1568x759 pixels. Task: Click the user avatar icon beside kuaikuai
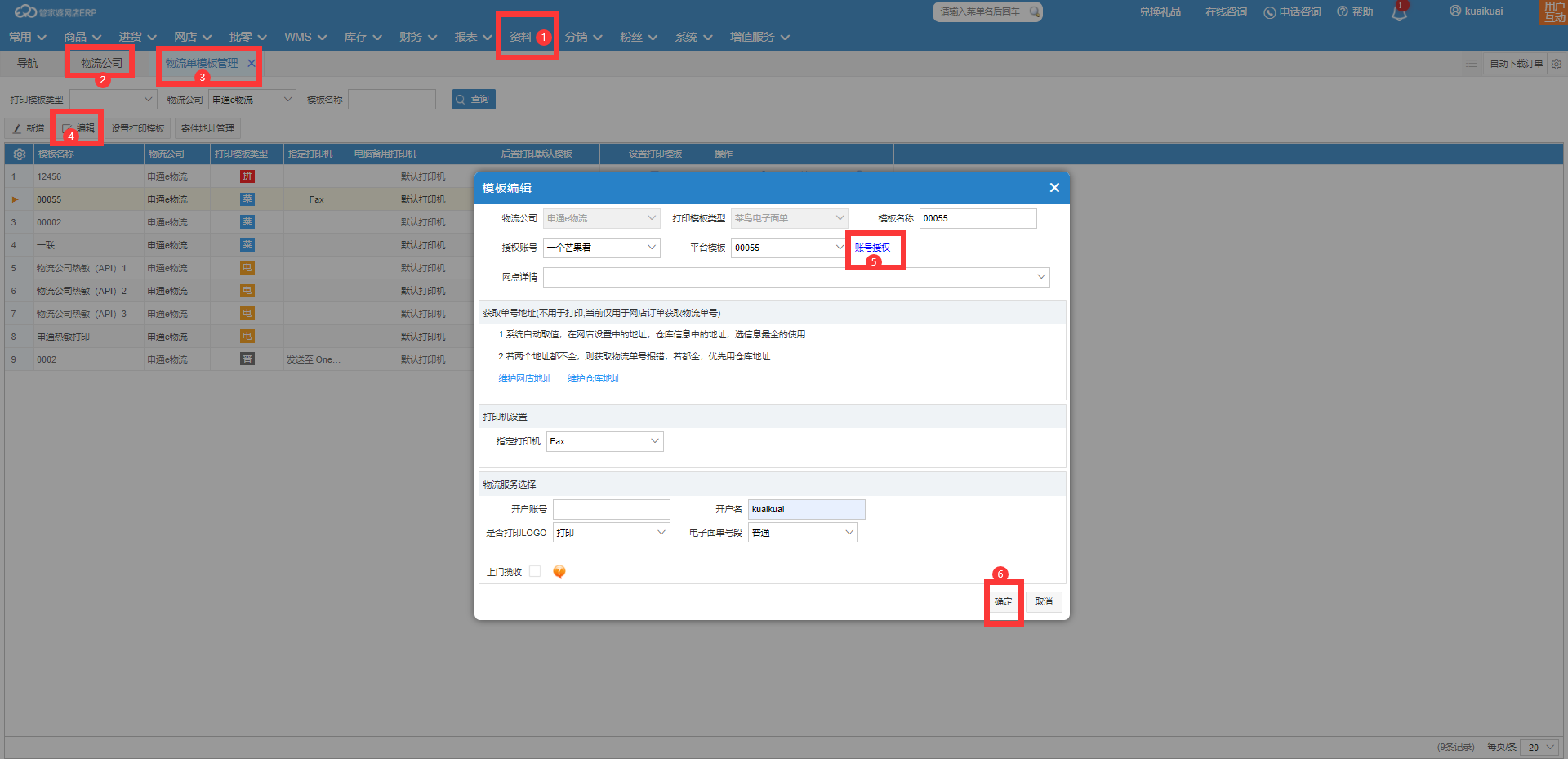(x=1455, y=11)
